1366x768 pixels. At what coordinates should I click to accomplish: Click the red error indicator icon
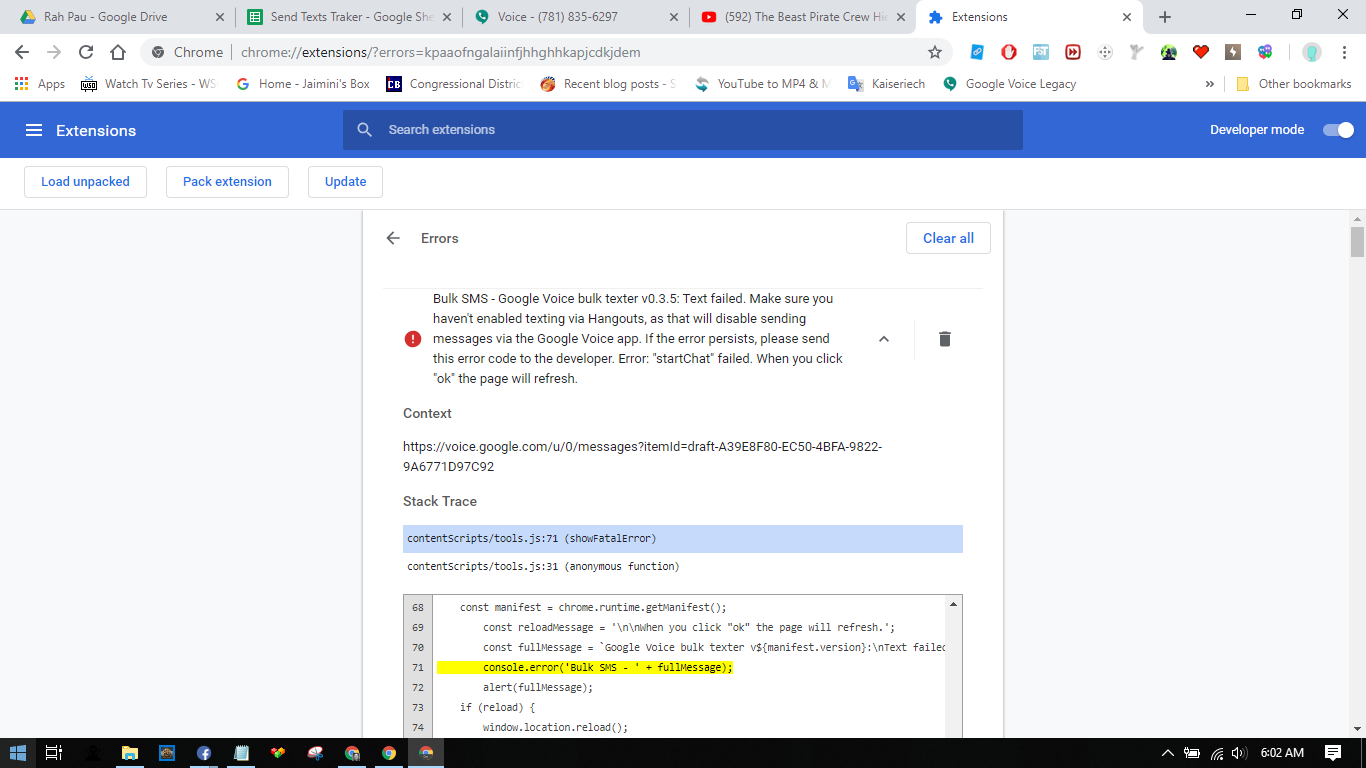[413, 339]
